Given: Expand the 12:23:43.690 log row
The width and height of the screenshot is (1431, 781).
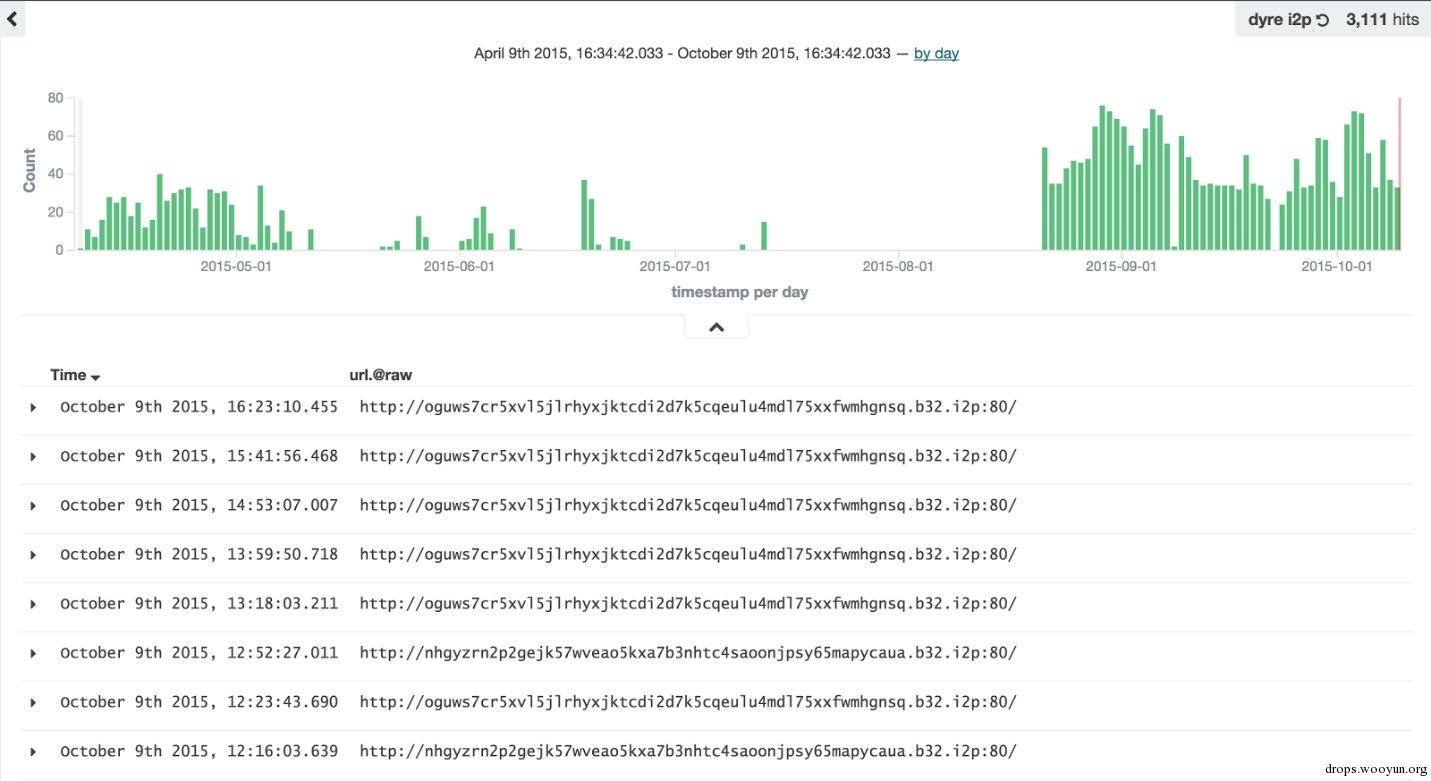Looking at the screenshot, I should point(33,703).
